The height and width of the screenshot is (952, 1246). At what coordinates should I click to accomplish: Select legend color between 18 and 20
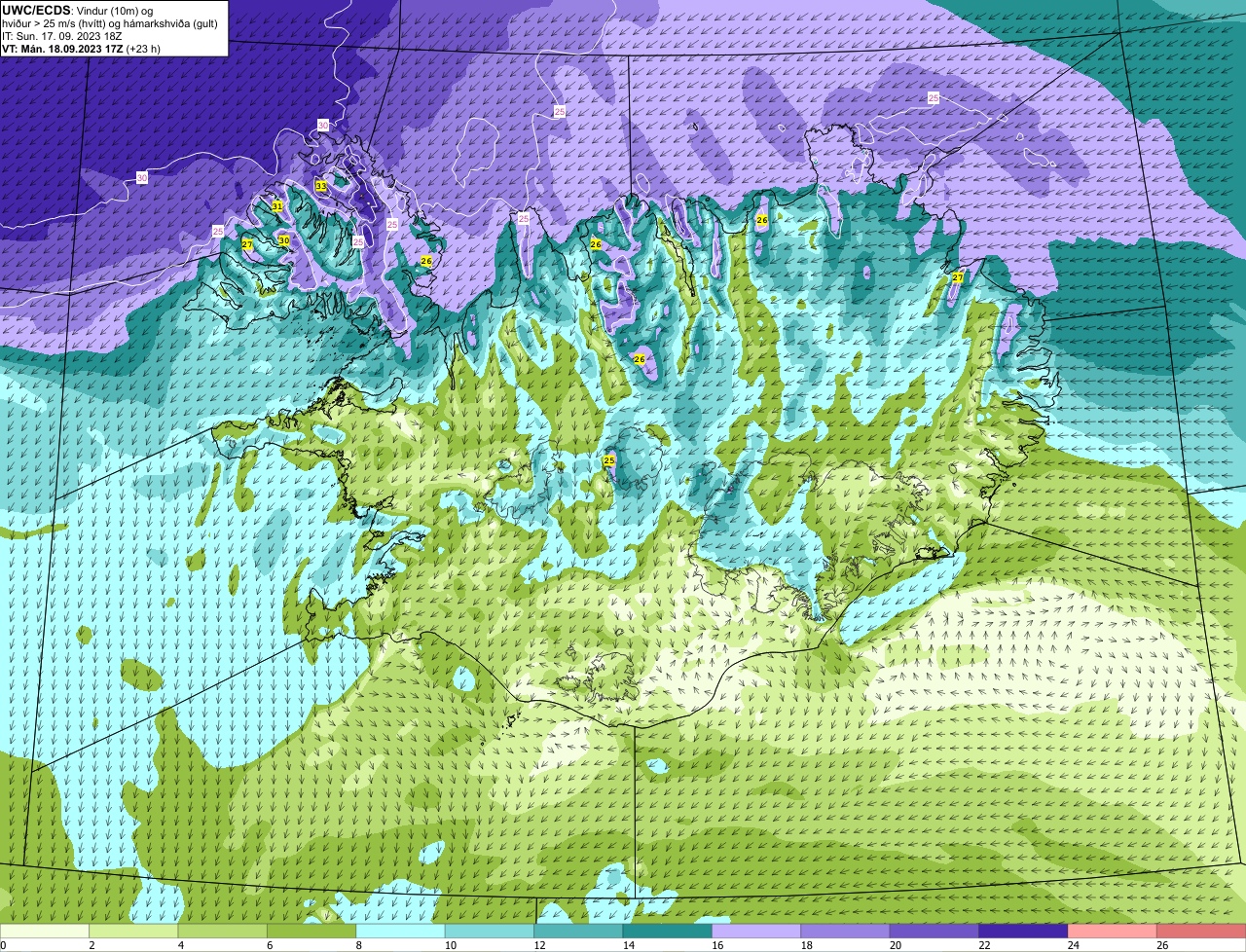[846, 931]
